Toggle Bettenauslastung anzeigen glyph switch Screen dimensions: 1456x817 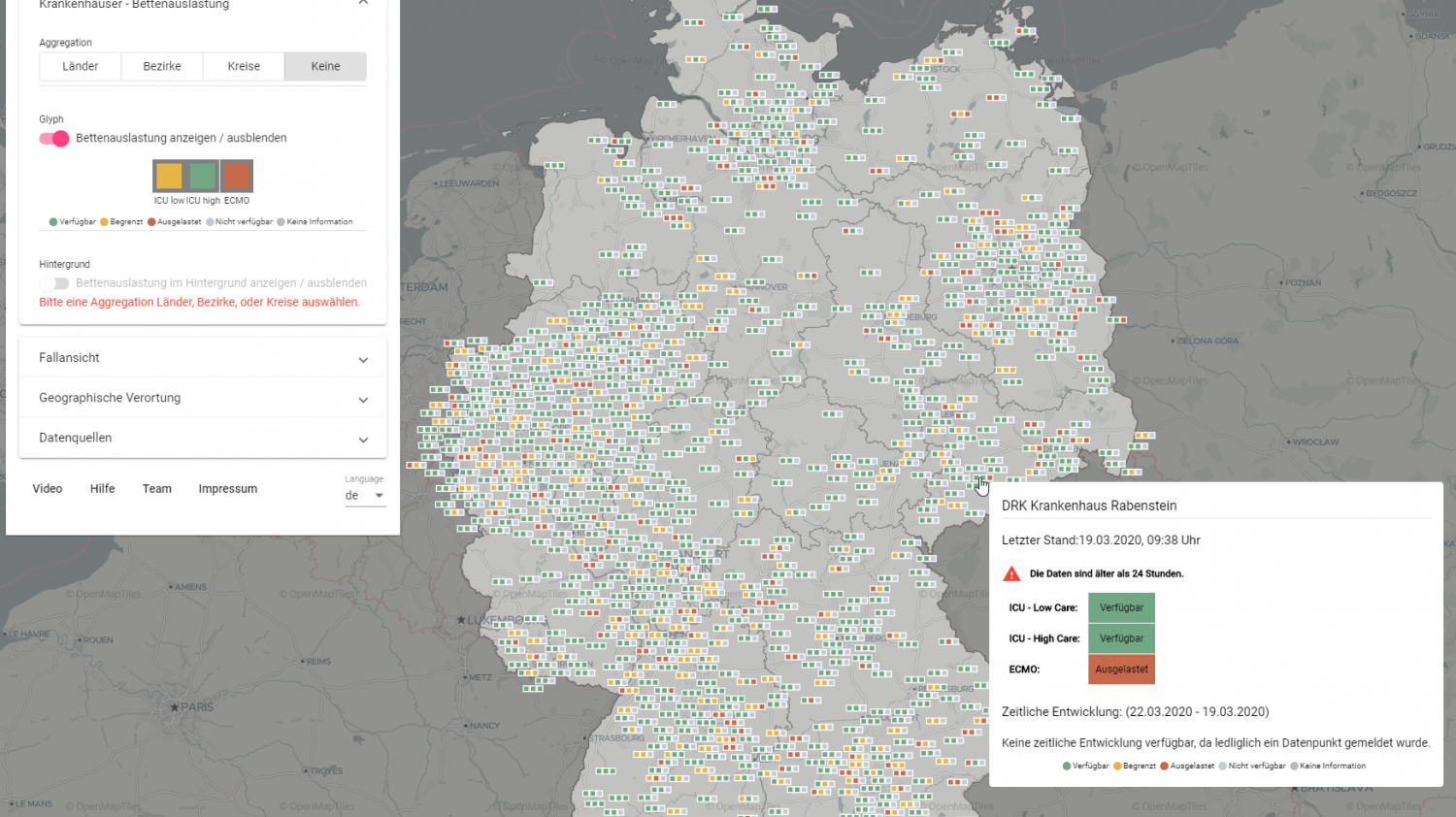click(x=54, y=138)
